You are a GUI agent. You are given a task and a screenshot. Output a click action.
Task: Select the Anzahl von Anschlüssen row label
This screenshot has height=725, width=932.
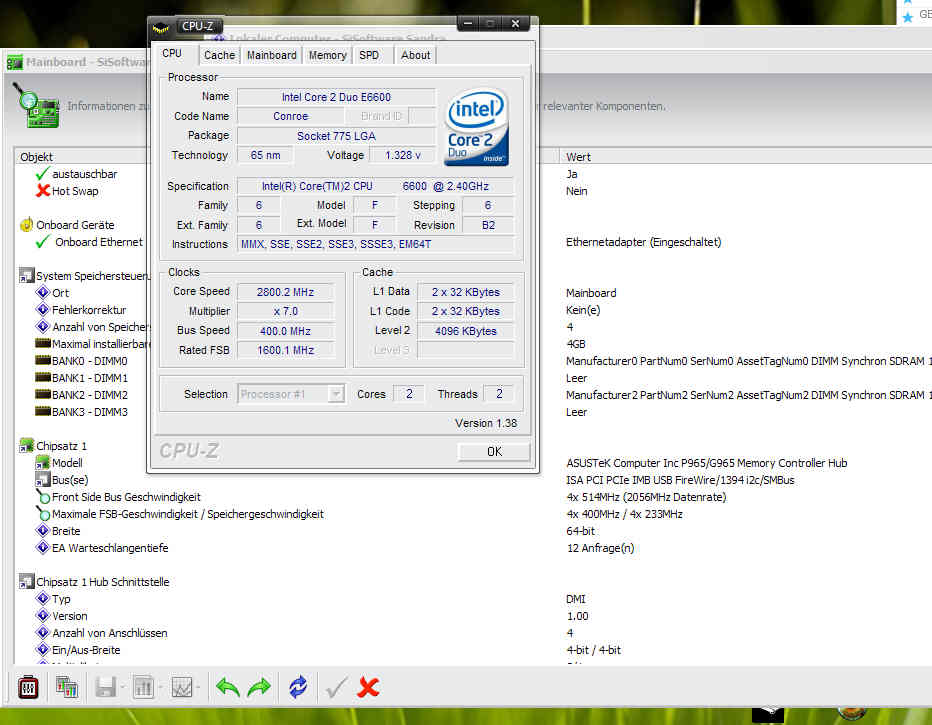110,633
